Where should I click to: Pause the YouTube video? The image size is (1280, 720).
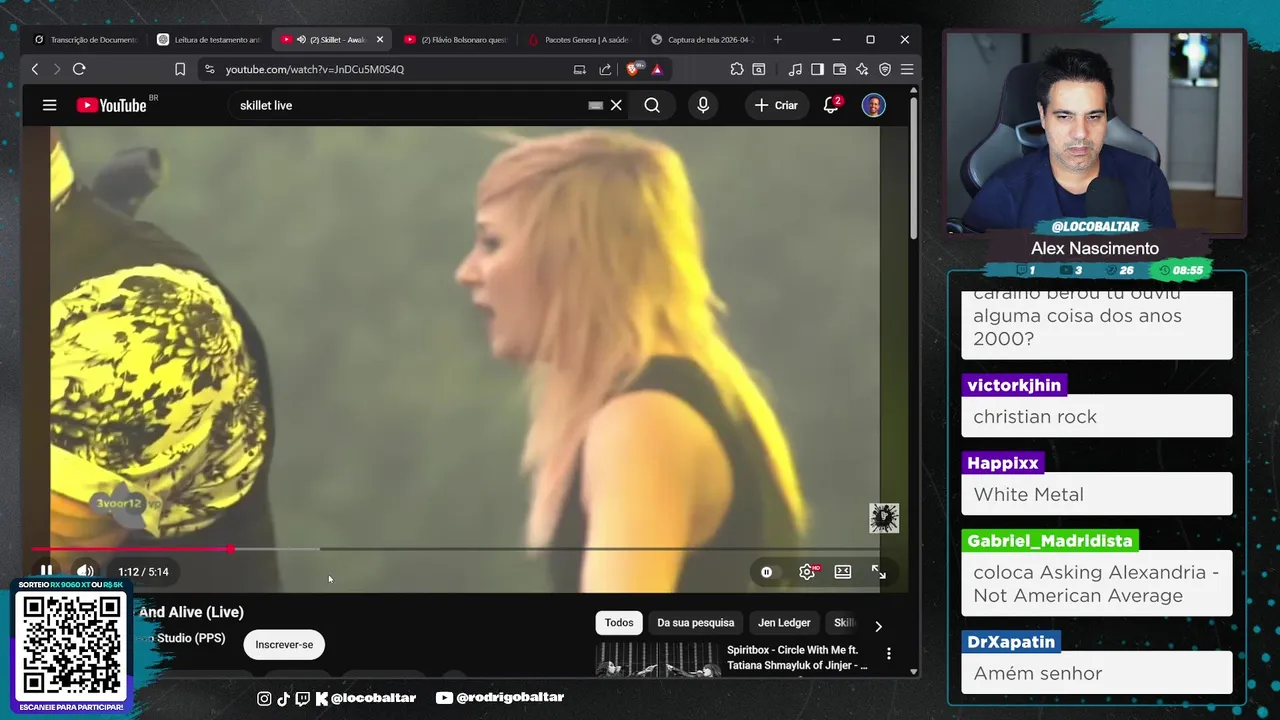point(46,571)
